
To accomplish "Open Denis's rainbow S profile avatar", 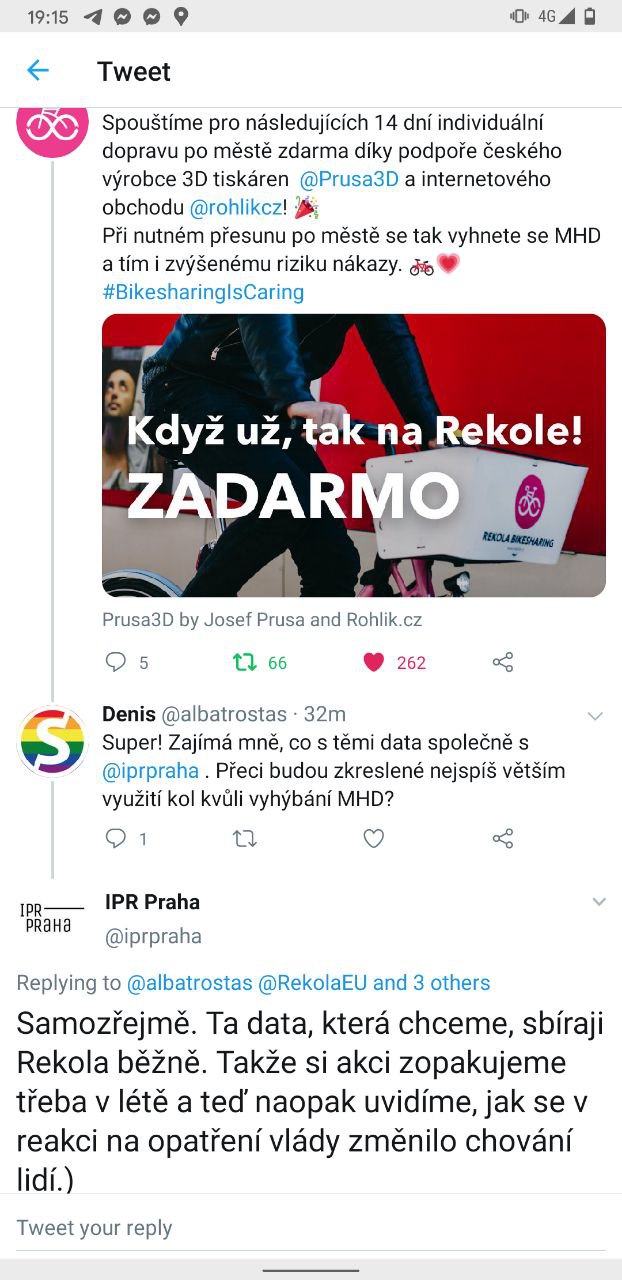I will click(52, 742).
